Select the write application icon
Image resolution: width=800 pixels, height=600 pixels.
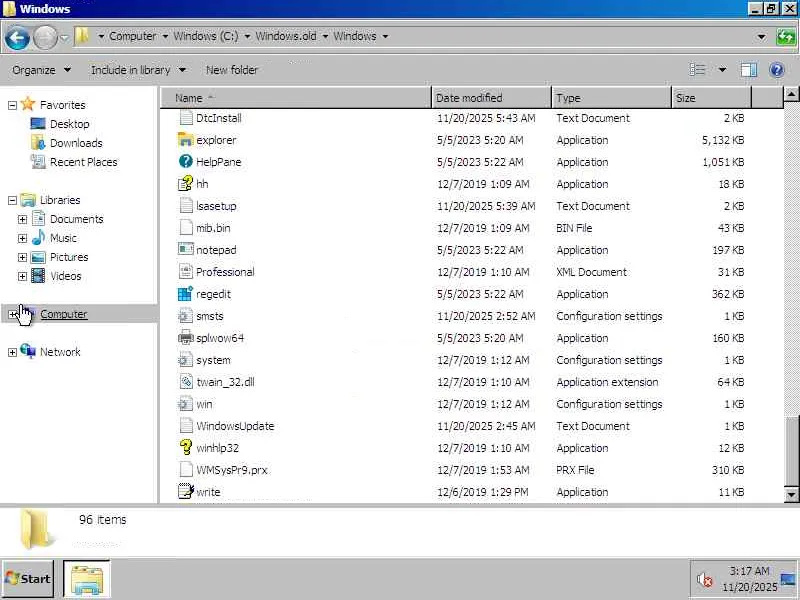pyautogui.click(x=185, y=492)
